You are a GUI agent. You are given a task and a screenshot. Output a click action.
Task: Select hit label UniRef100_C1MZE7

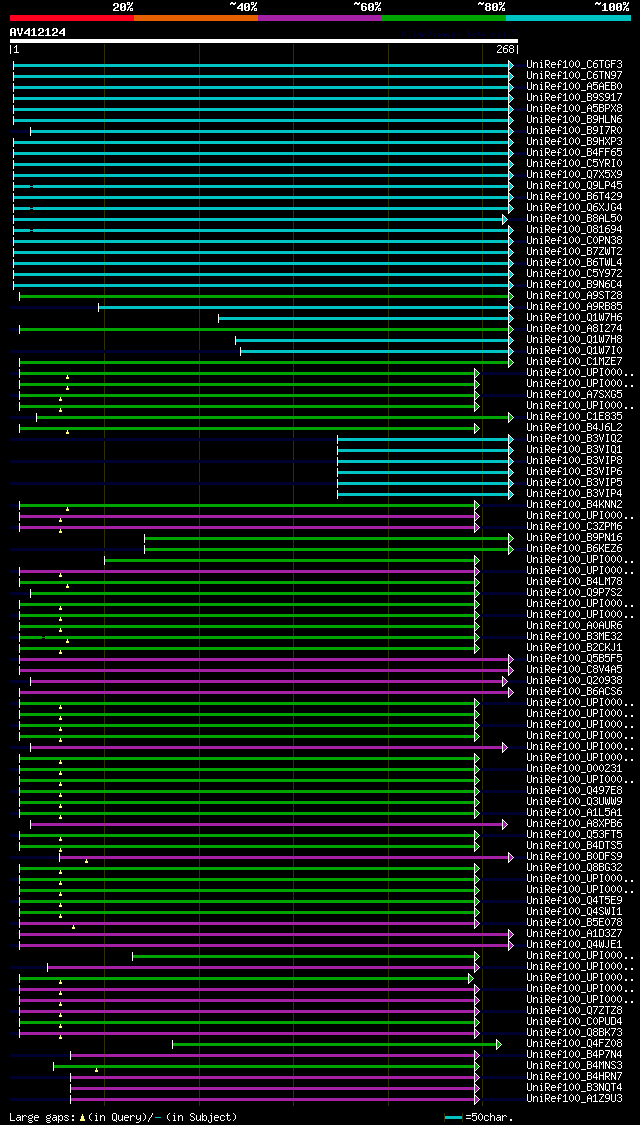tap(574, 362)
